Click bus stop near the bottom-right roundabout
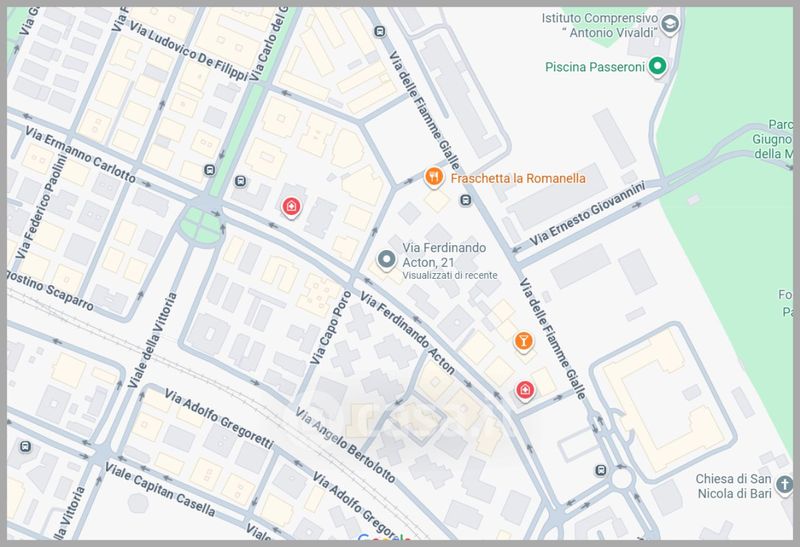Screen dimensions: 800x547 599,471
